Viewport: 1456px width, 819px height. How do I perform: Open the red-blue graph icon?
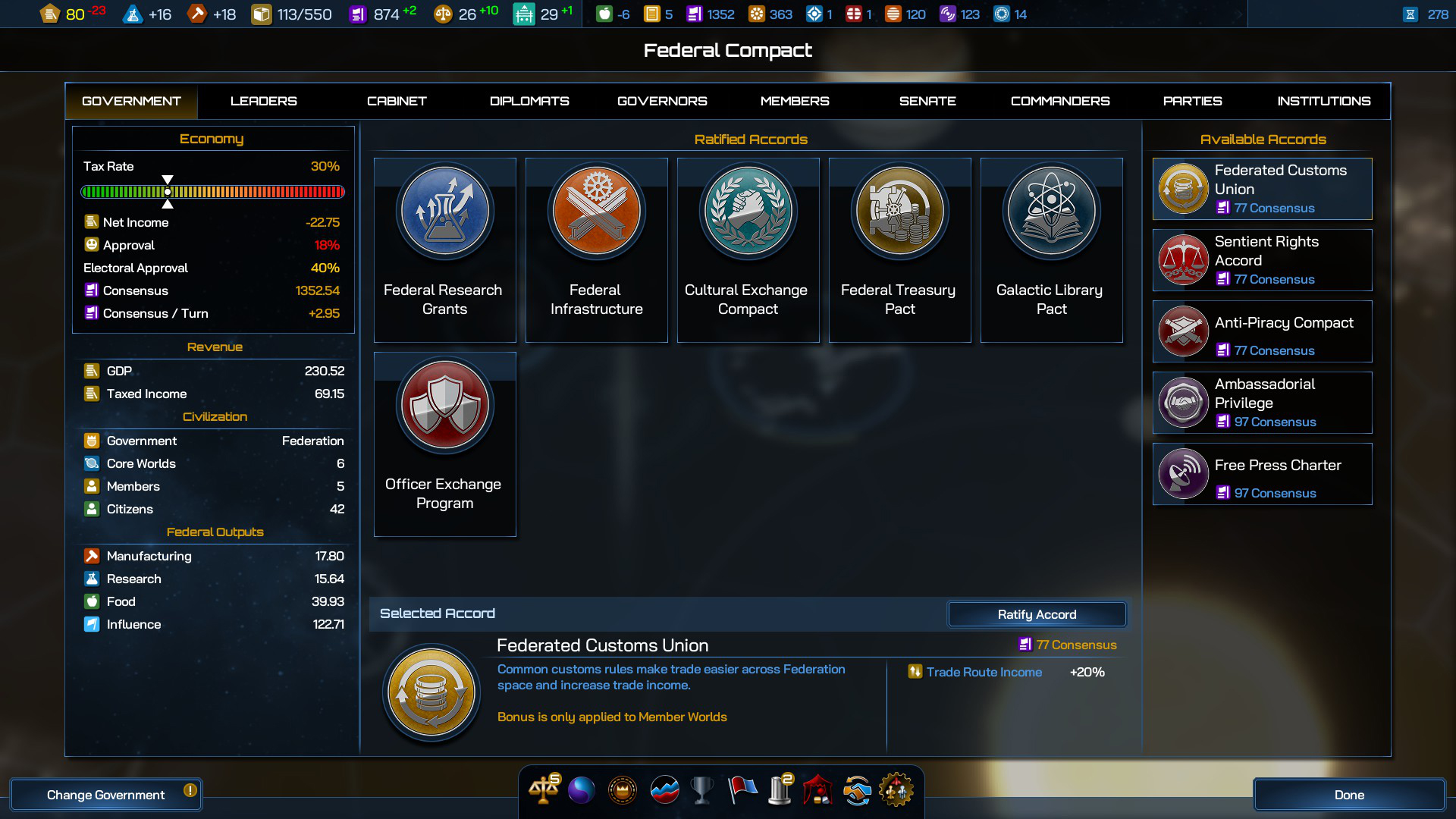coord(664,790)
